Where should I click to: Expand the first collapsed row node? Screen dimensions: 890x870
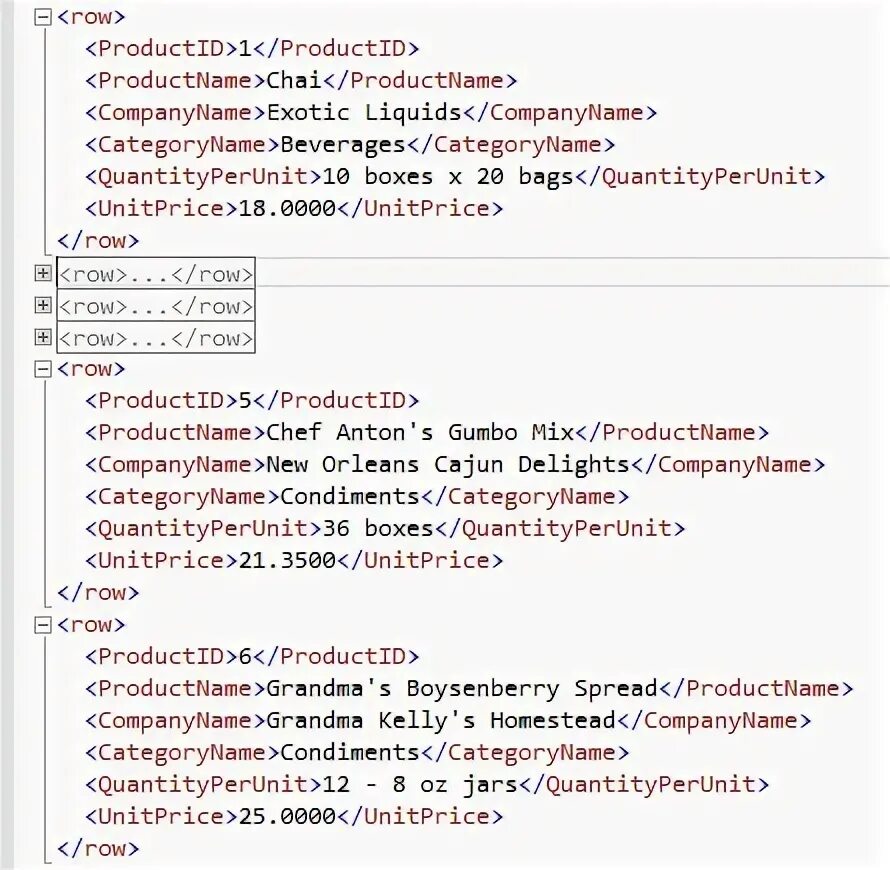click(x=43, y=274)
